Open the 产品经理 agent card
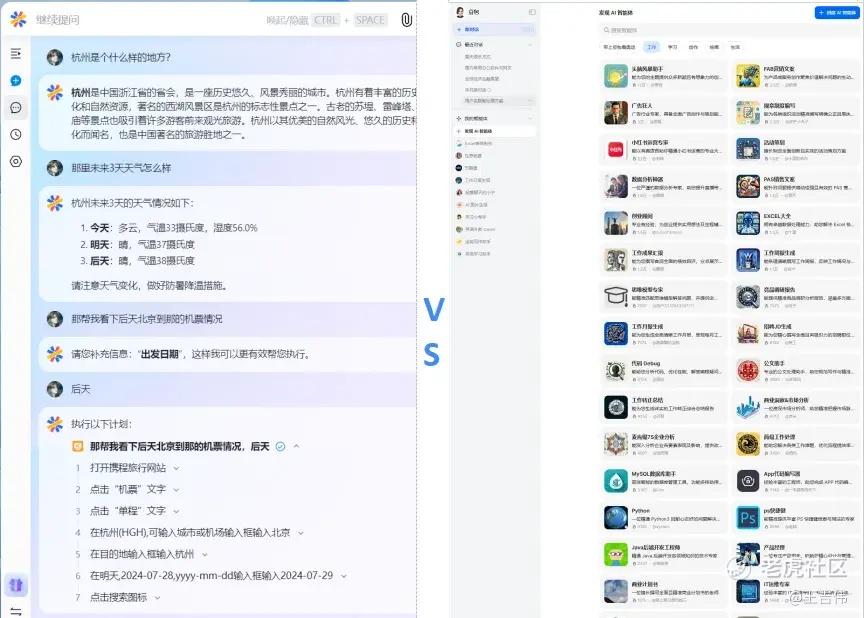Screen dimensions: 864x618 coord(795,554)
